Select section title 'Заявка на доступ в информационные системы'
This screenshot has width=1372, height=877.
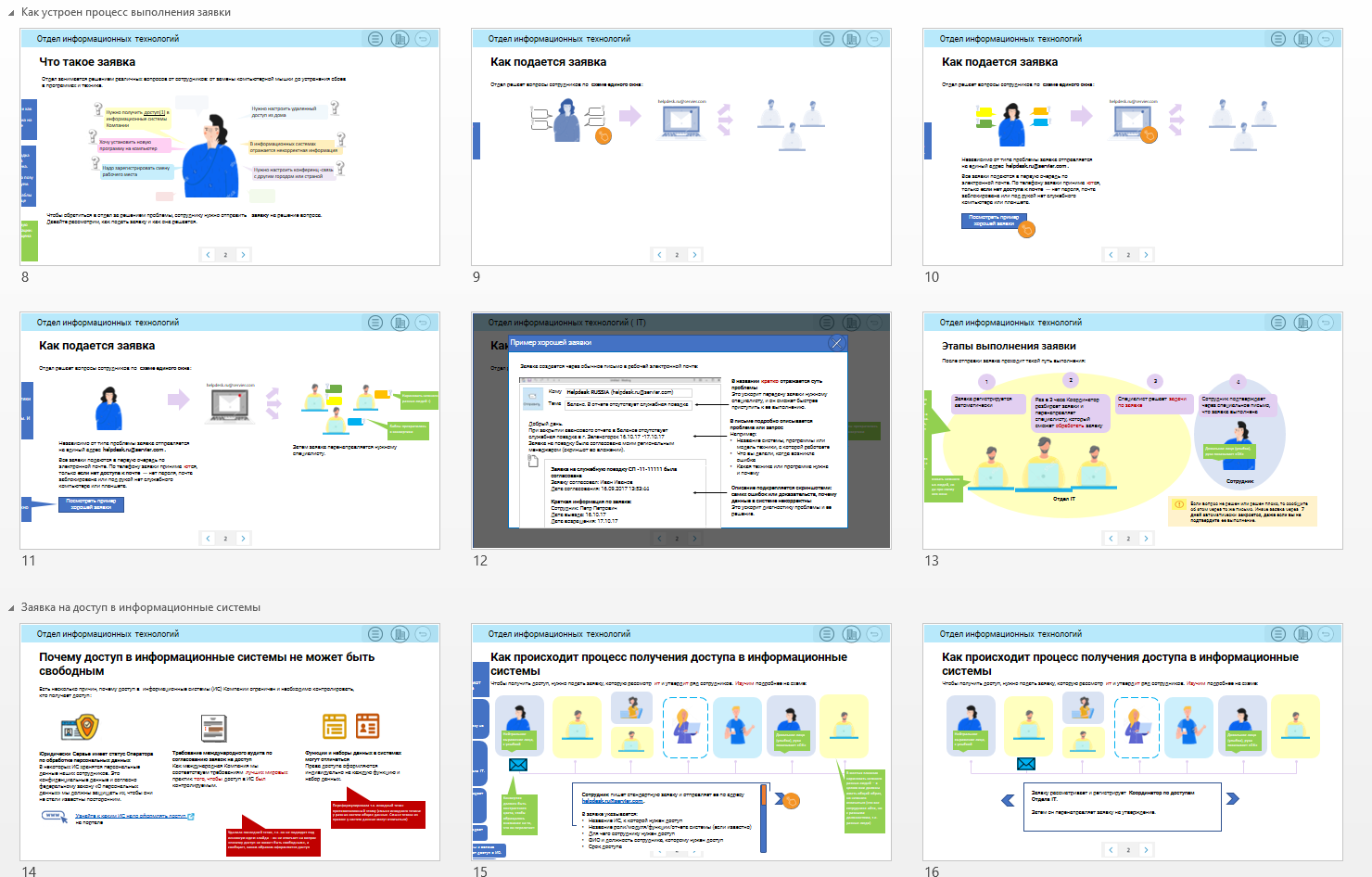(x=141, y=607)
